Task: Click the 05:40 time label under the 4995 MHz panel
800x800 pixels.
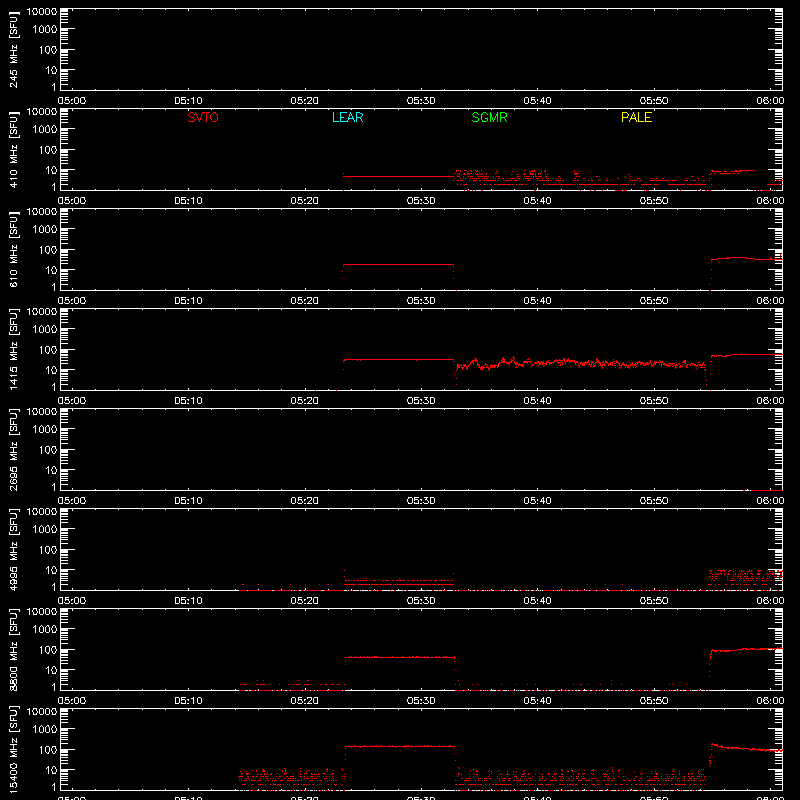Action: point(537,601)
